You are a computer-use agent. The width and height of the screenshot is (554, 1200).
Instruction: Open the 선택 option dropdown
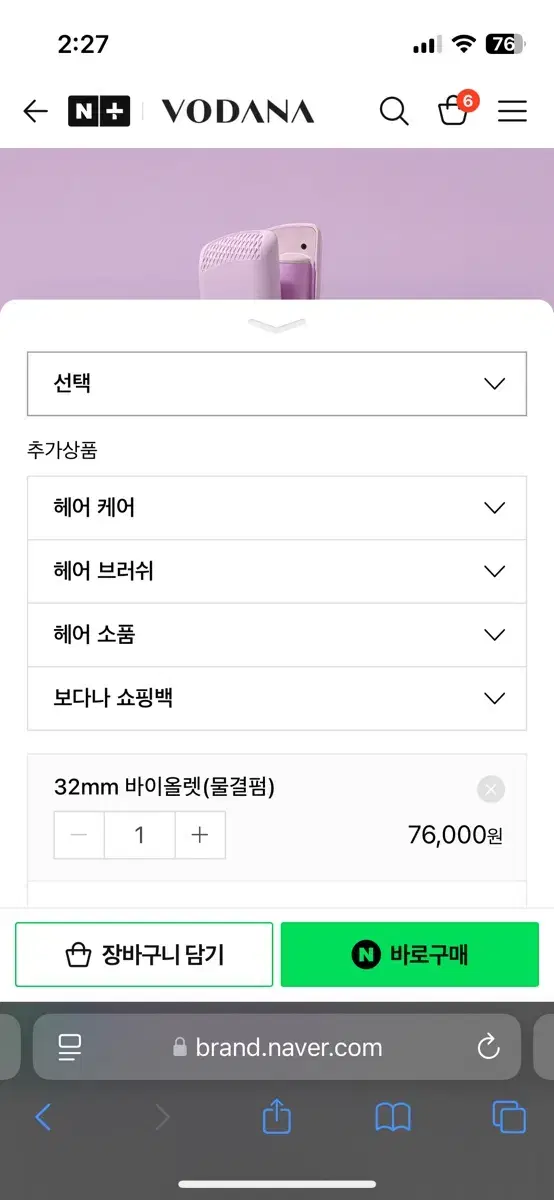pos(277,383)
